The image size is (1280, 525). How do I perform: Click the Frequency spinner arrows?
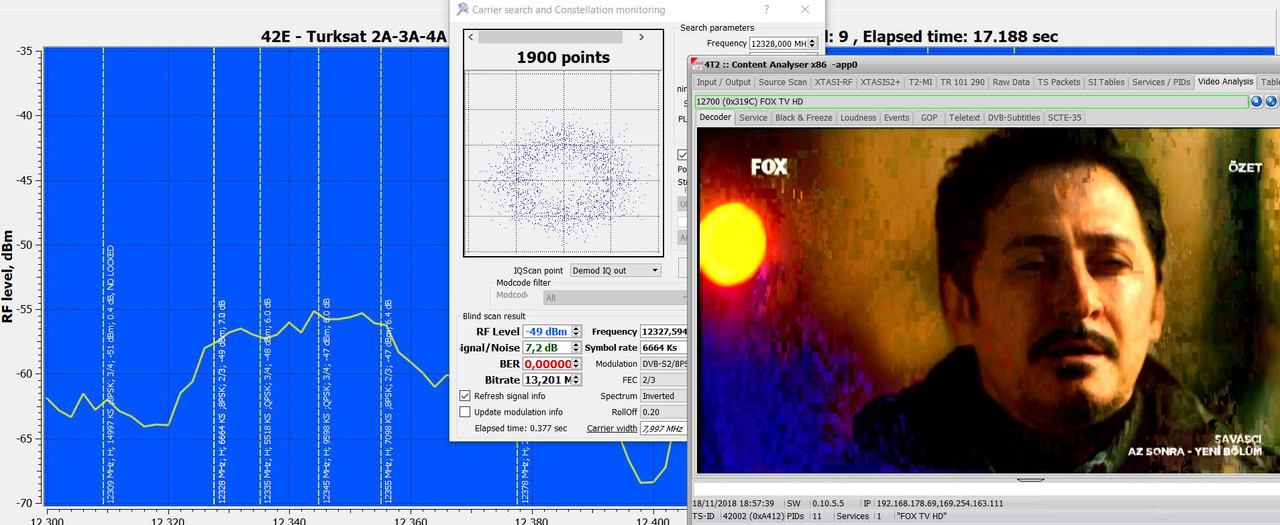click(813, 43)
